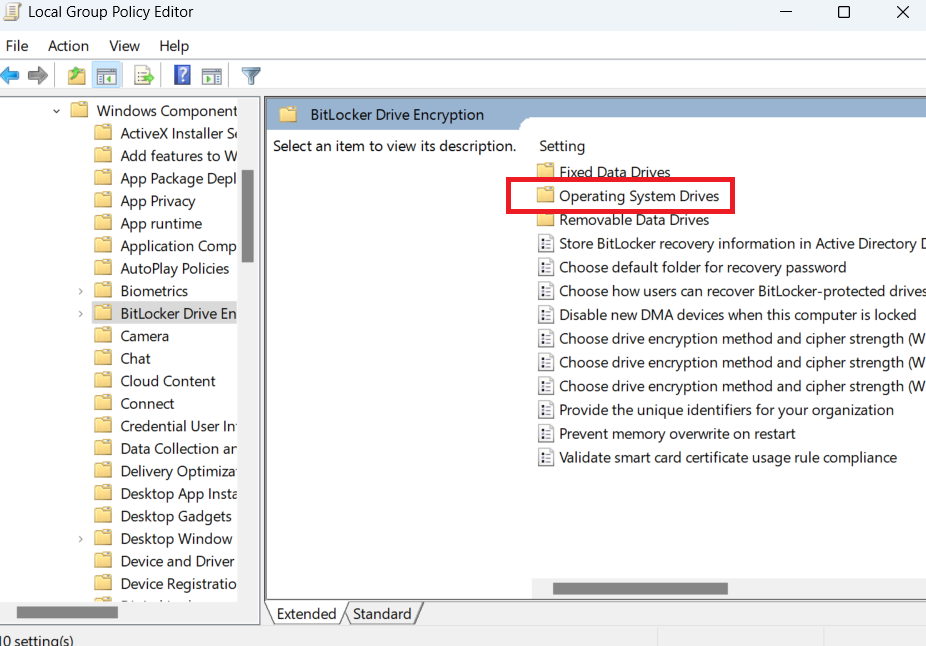Select Choose default folder for recovery password
926x646 pixels.
pyautogui.click(x=702, y=267)
